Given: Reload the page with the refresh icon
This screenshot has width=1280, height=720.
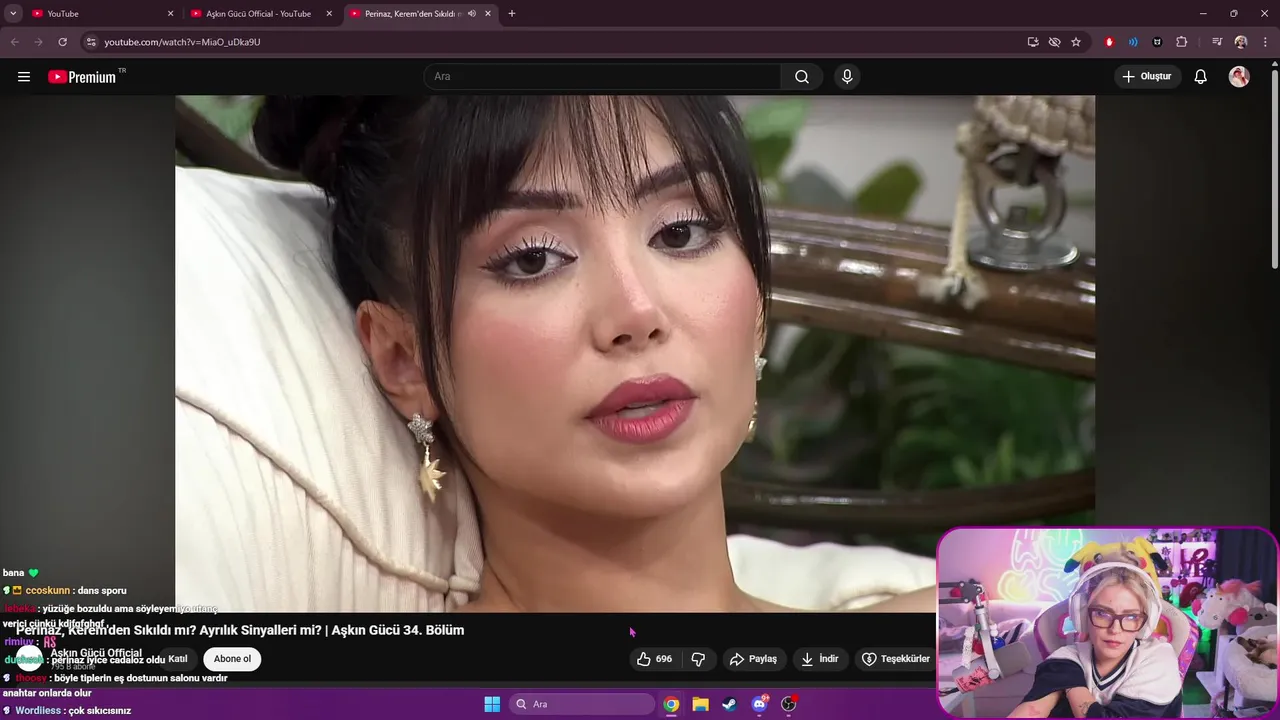Looking at the screenshot, I should click(62, 42).
